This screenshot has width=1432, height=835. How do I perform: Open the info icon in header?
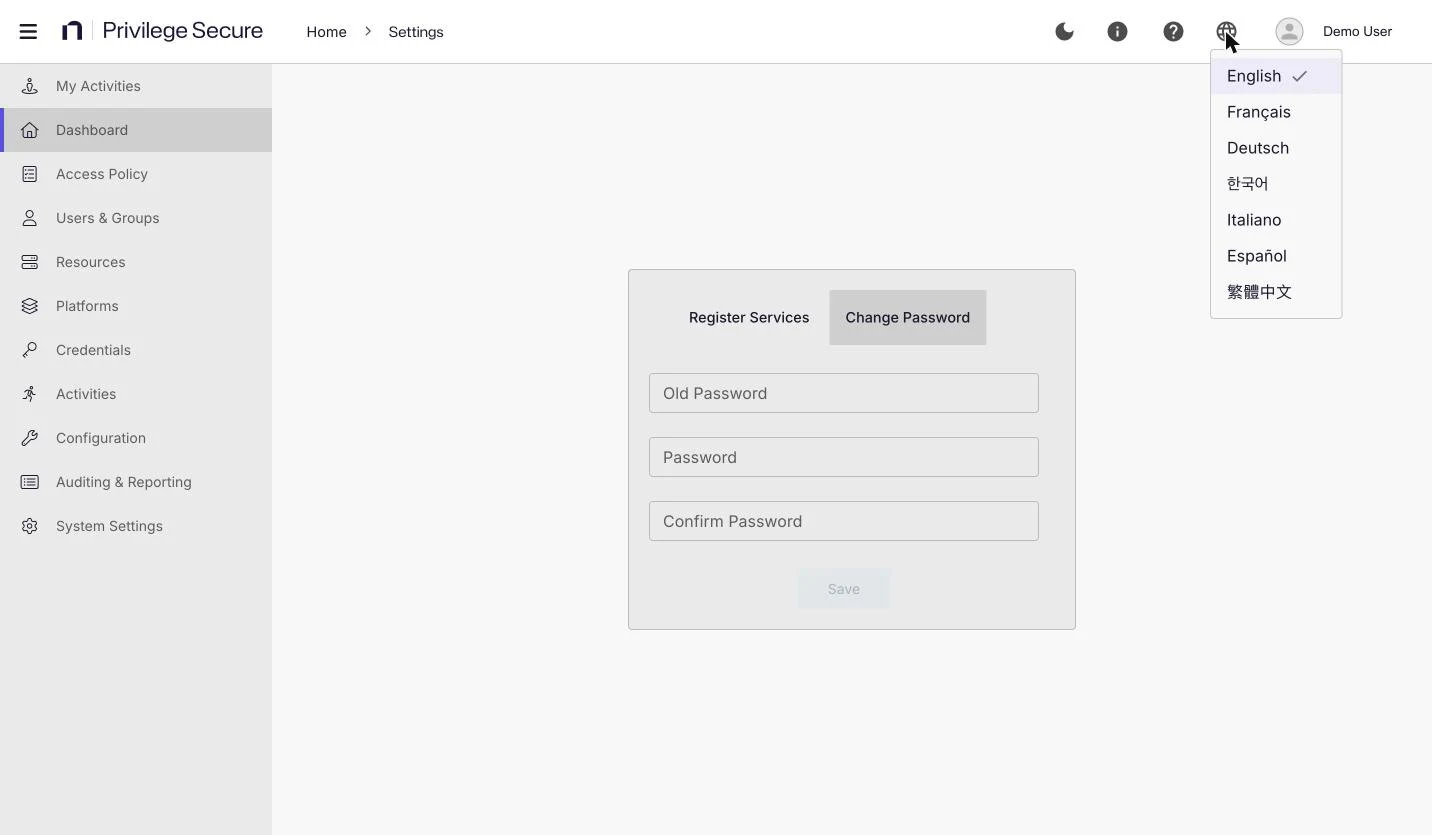pos(1117,31)
